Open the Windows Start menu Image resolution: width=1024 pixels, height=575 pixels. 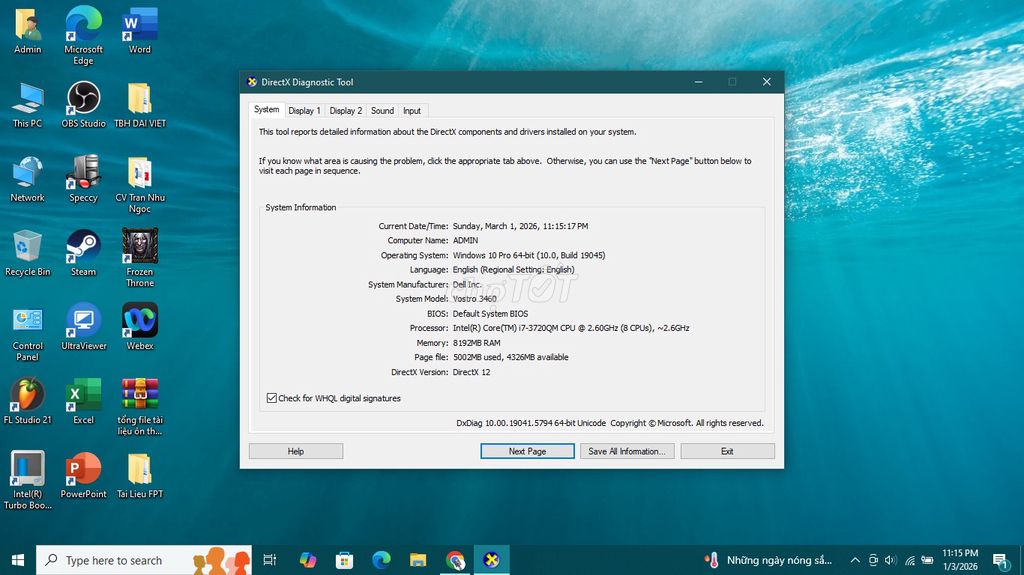(18, 560)
